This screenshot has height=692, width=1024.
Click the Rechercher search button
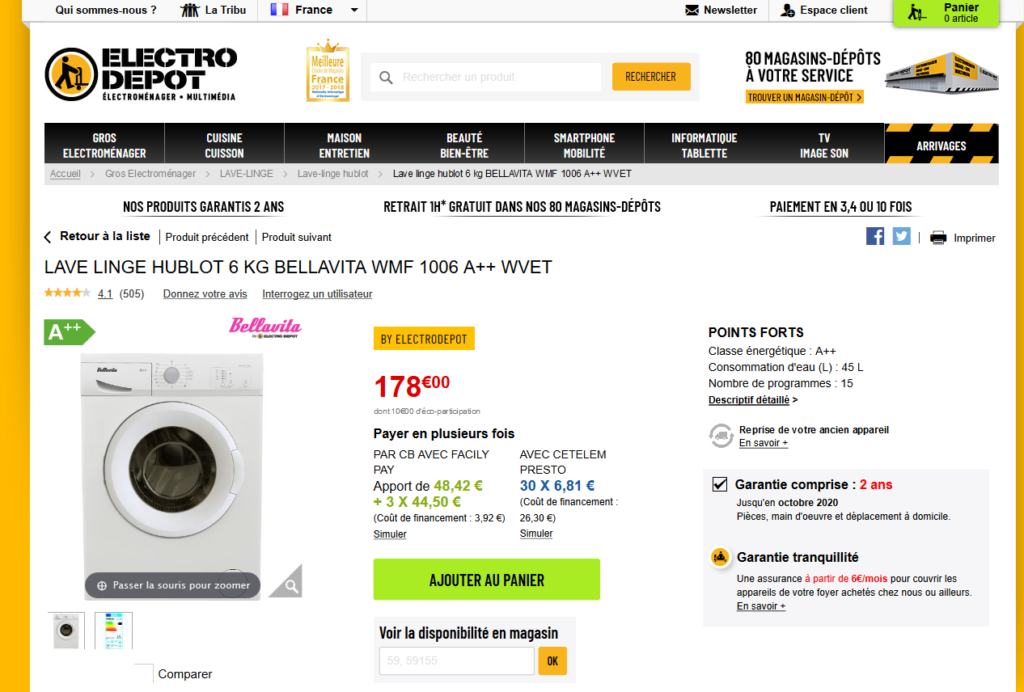[651, 77]
